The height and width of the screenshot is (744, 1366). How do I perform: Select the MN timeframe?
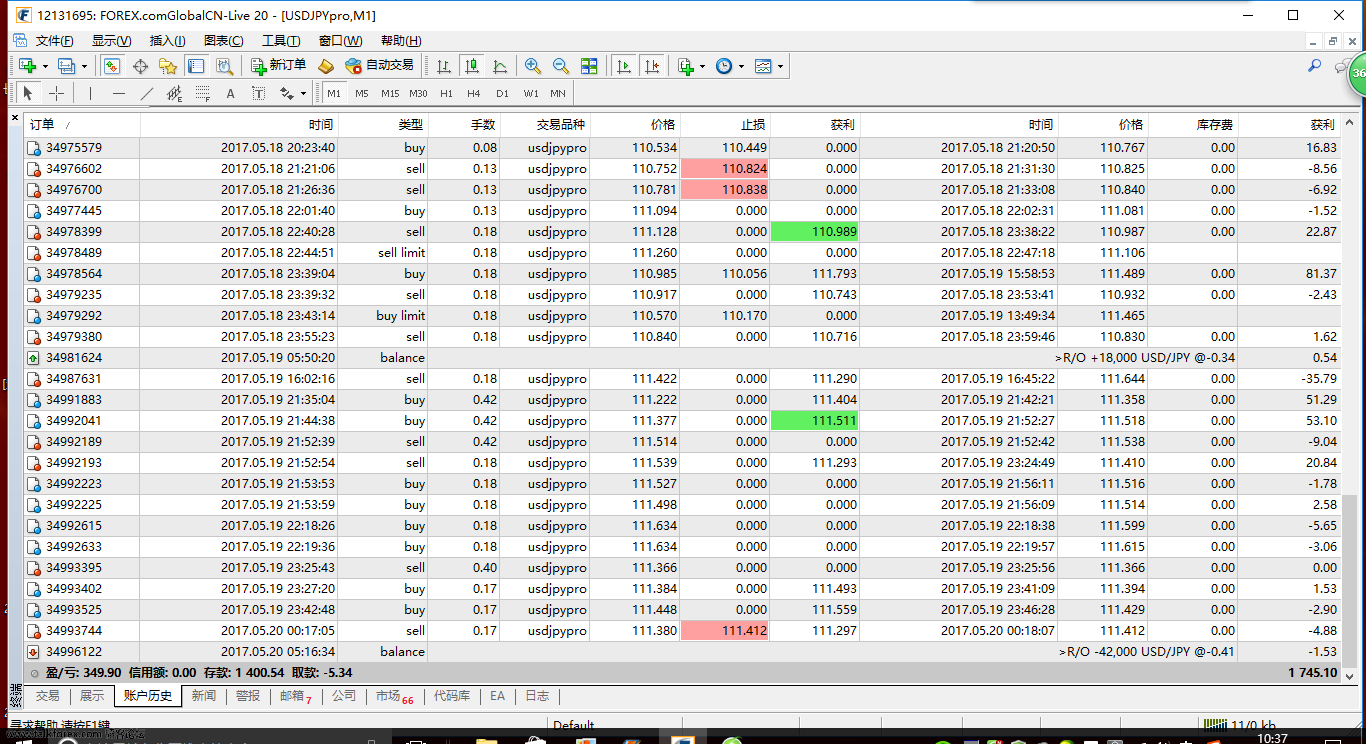[x=558, y=93]
